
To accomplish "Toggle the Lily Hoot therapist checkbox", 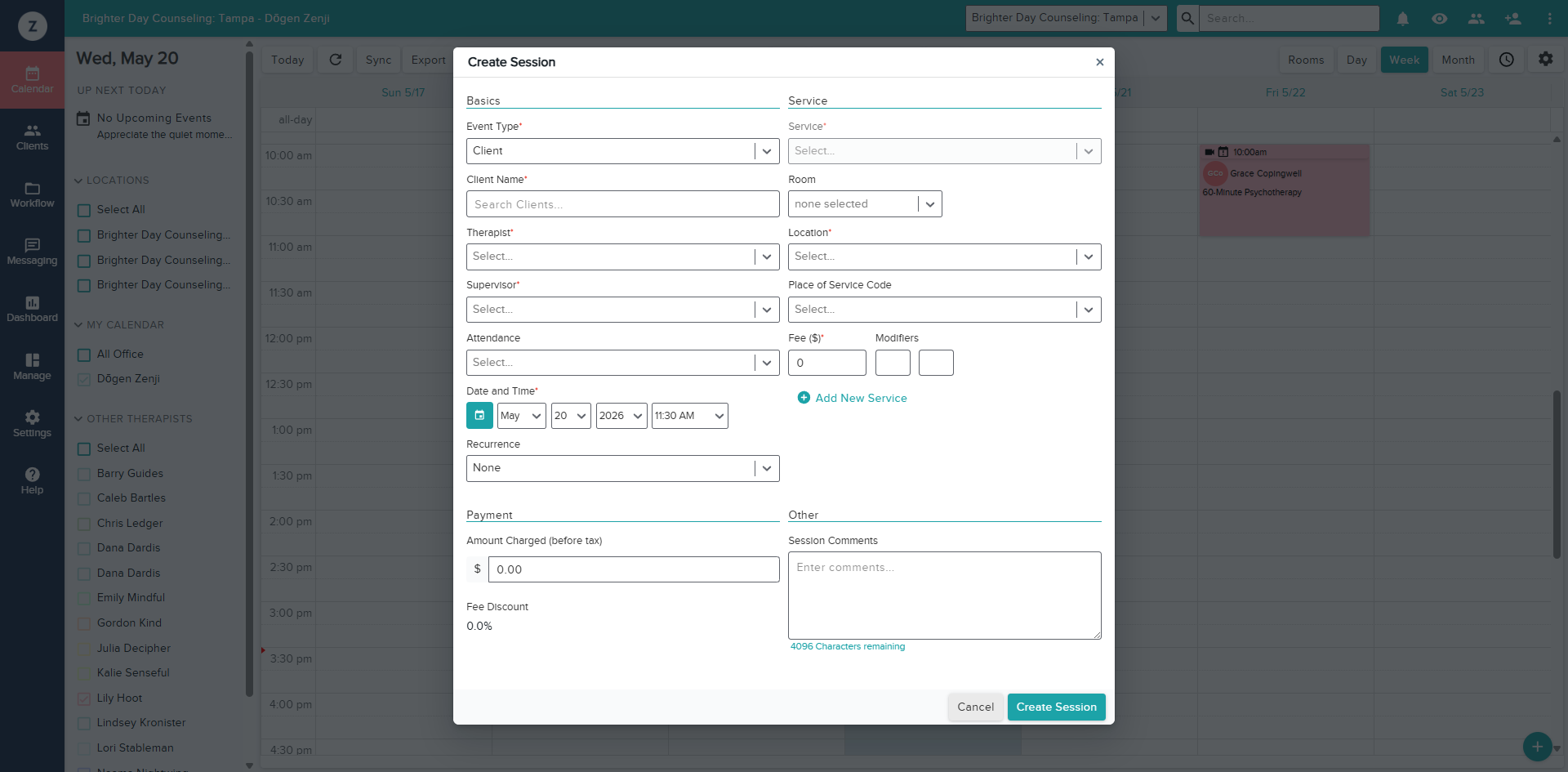I will coord(84,698).
